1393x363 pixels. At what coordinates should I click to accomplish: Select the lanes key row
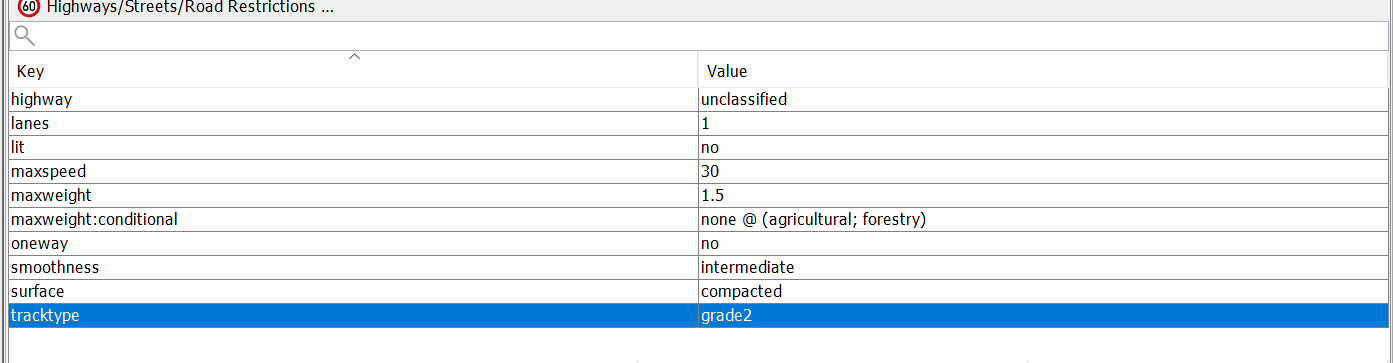click(353, 123)
